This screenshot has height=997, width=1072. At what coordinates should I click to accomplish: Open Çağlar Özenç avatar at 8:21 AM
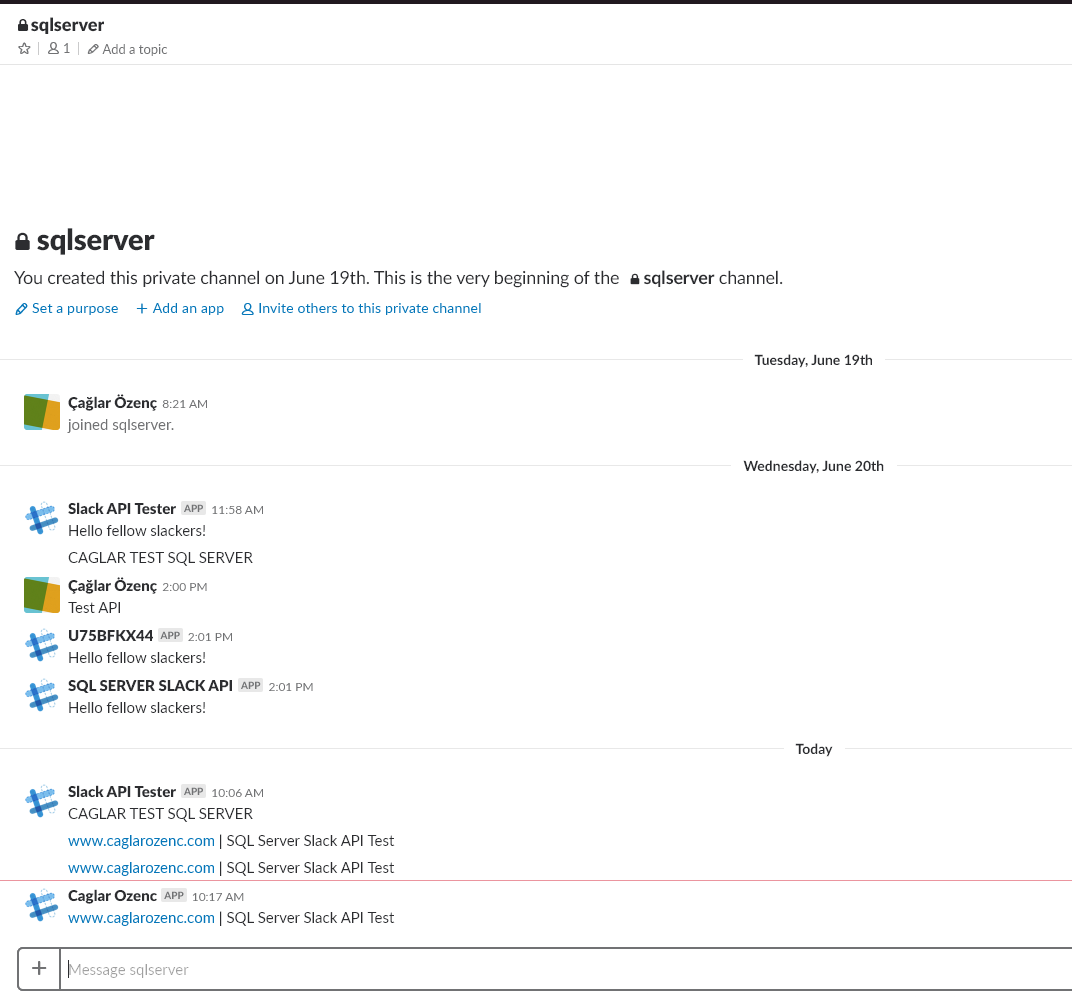(42, 412)
